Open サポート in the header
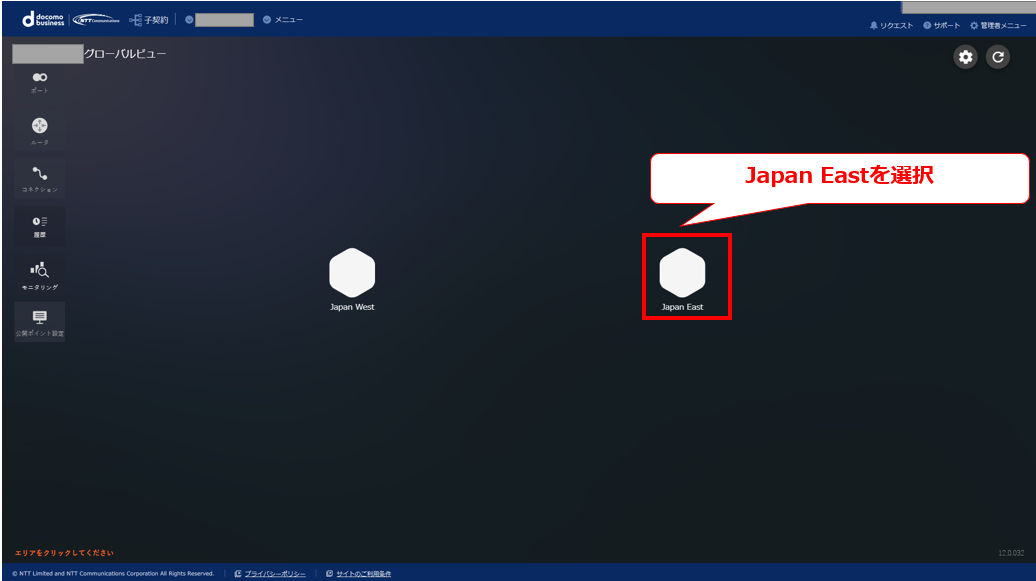Viewport: 1036px width, 581px height. 942,25
